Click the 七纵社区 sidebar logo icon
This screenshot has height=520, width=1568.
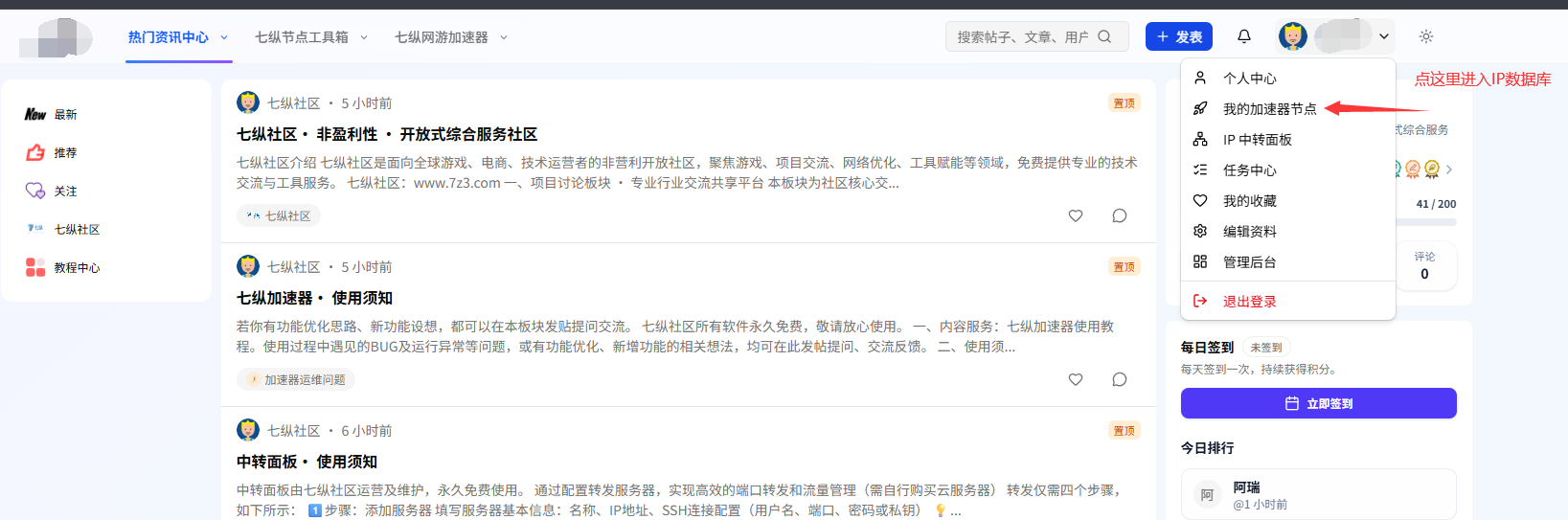35,228
